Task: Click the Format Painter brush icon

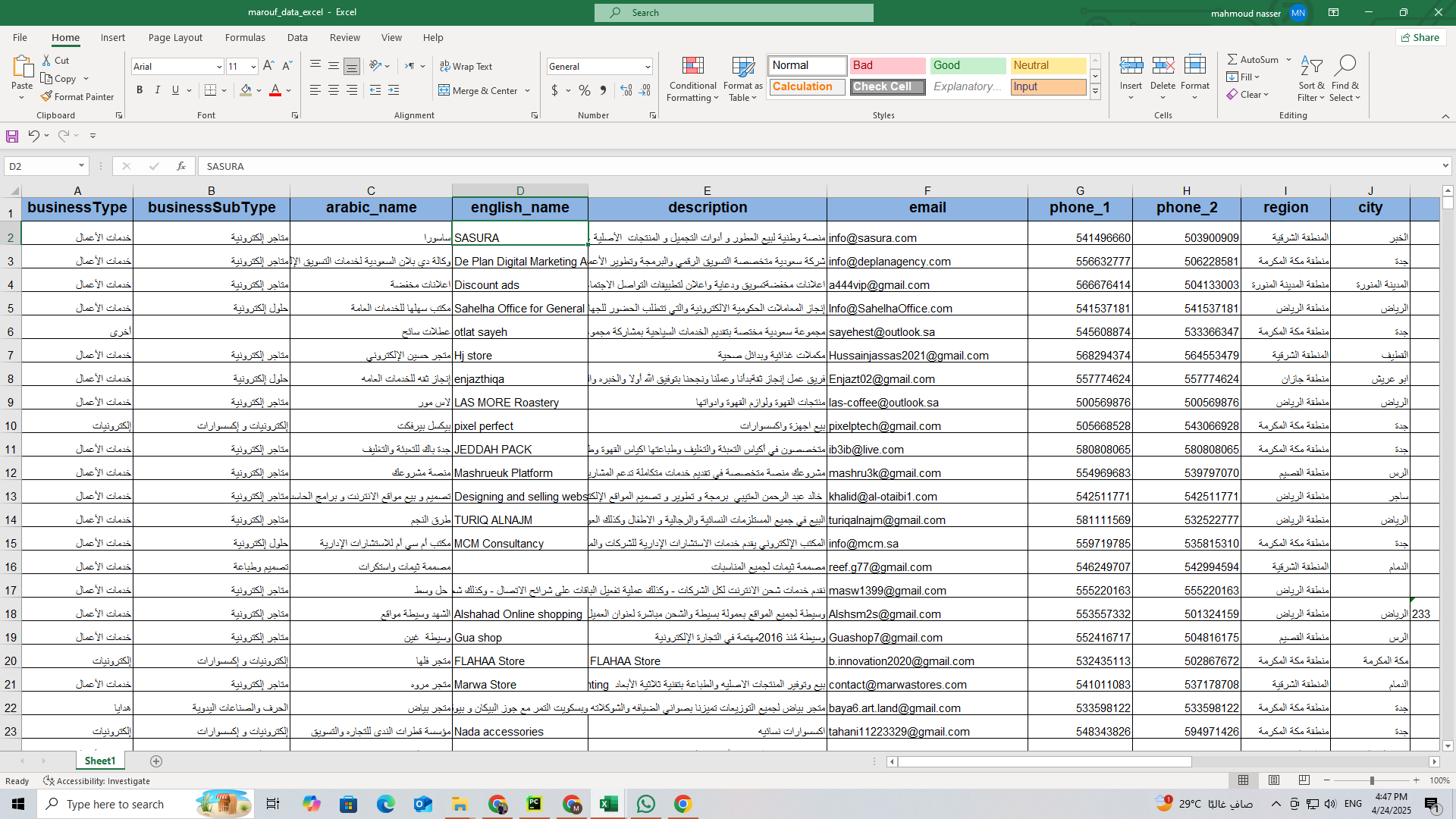Action: click(x=47, y=97)
